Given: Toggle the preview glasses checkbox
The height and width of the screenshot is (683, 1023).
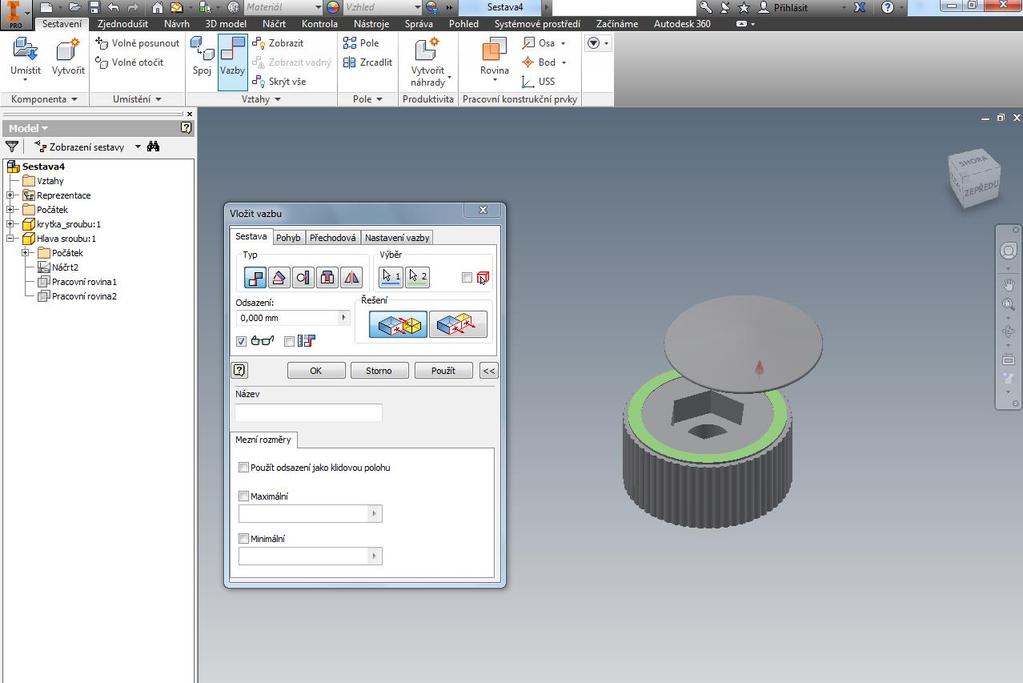Looking at the screenshot, I should click(x=241, y=341).
